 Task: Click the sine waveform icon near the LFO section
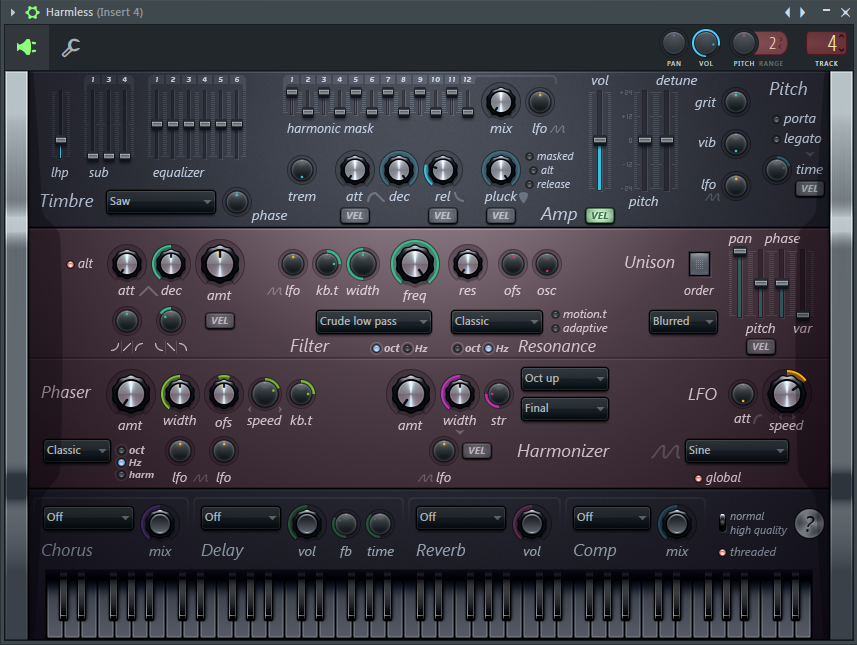pos(666,453)
